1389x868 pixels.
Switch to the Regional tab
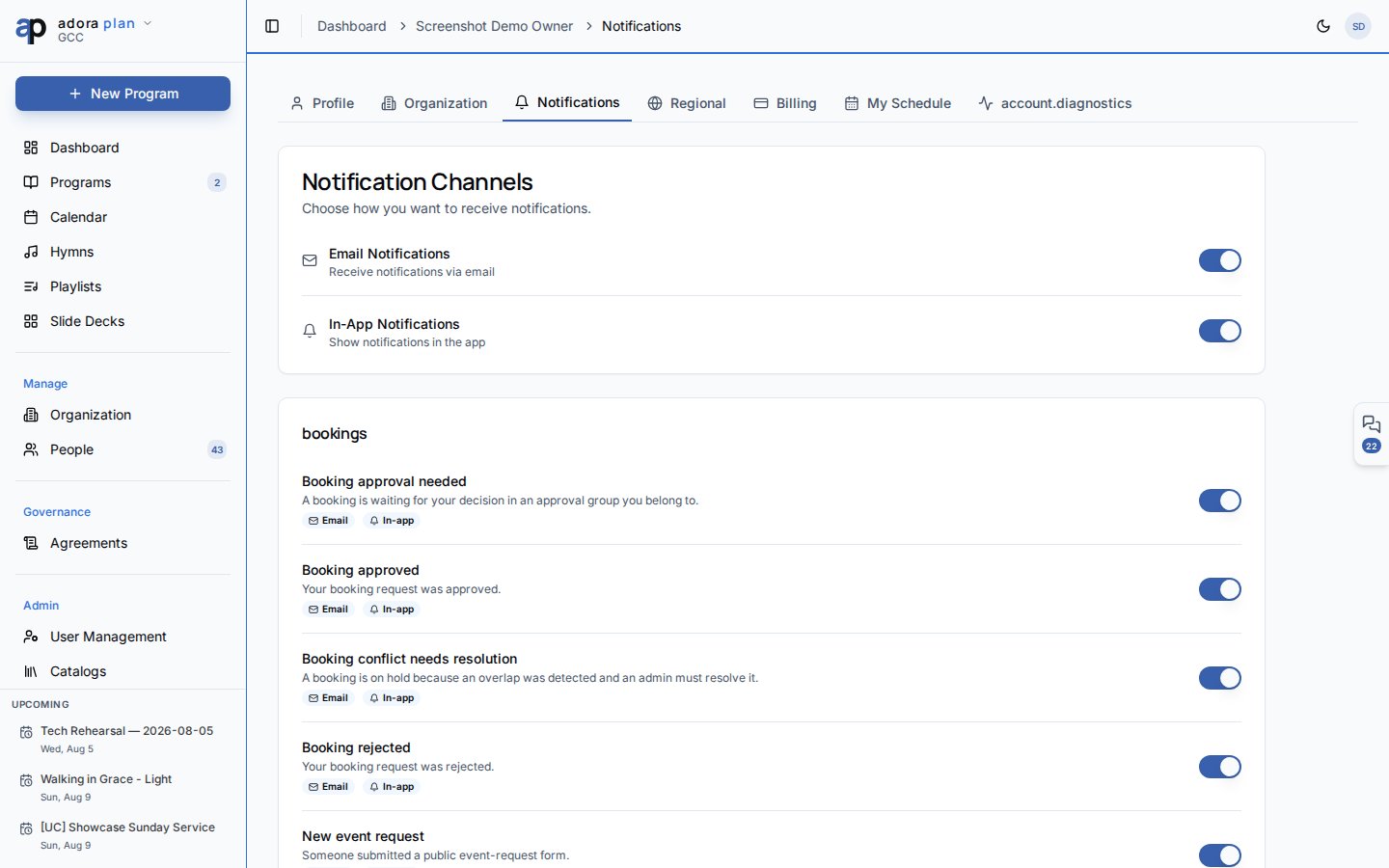pos(687,103)
